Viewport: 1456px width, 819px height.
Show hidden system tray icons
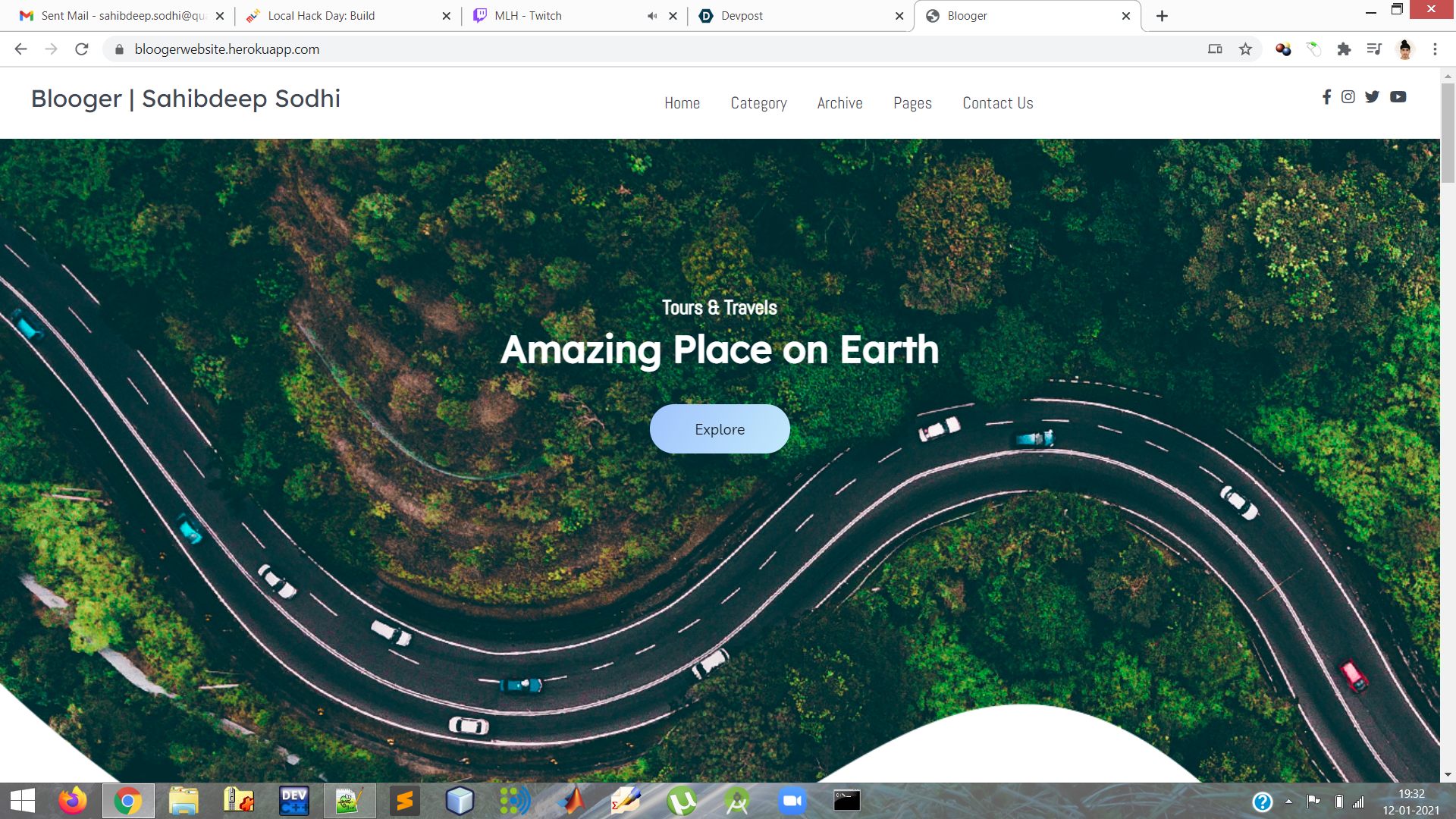pos(1288,802)
